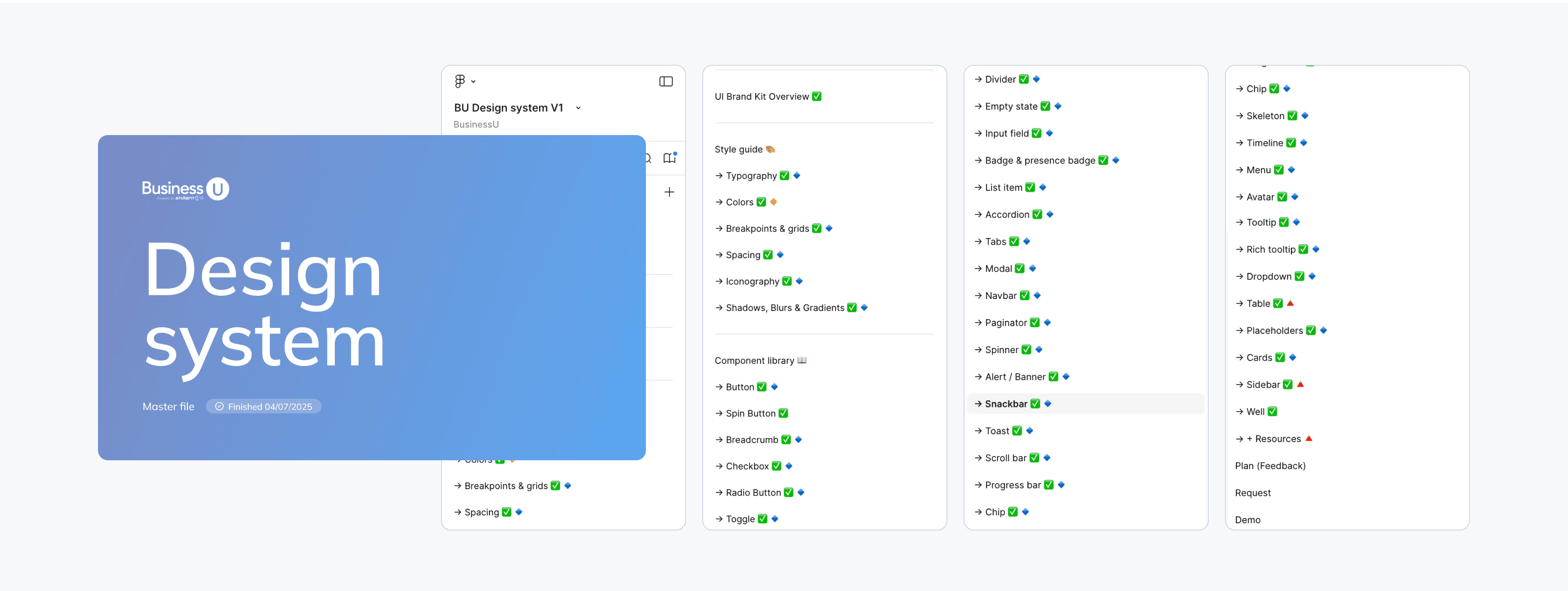Screen dimensions: 1568x591
Task: Select the Dropdown page
Action: tap(1275, 276)
